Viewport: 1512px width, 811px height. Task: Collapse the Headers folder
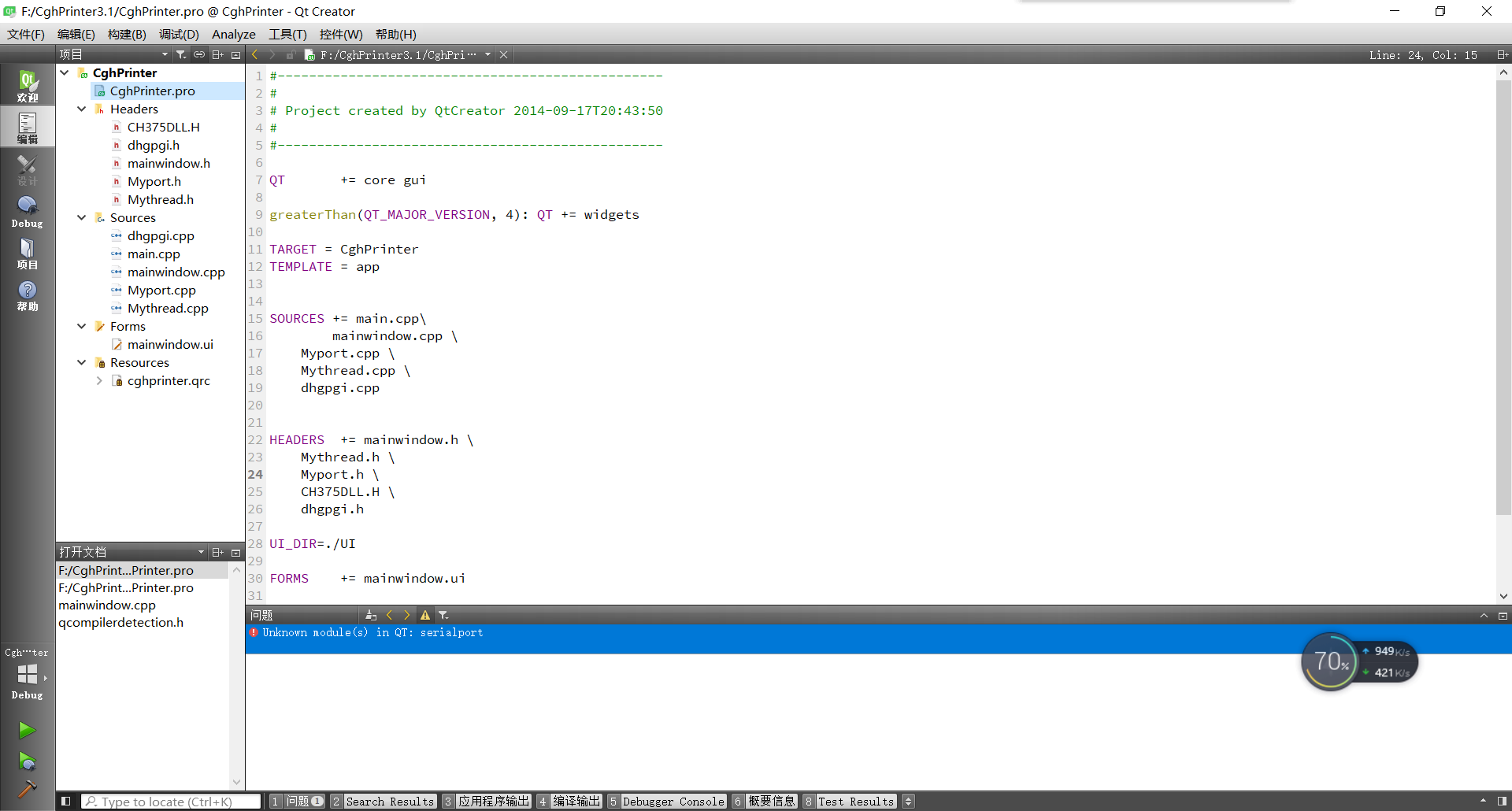coord(82,109)
